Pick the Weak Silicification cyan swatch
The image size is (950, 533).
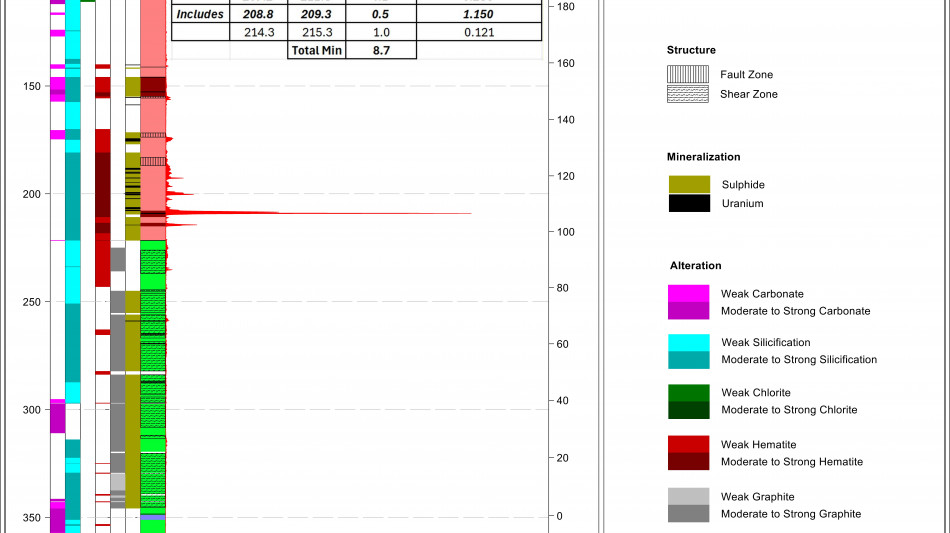[688, 343]
